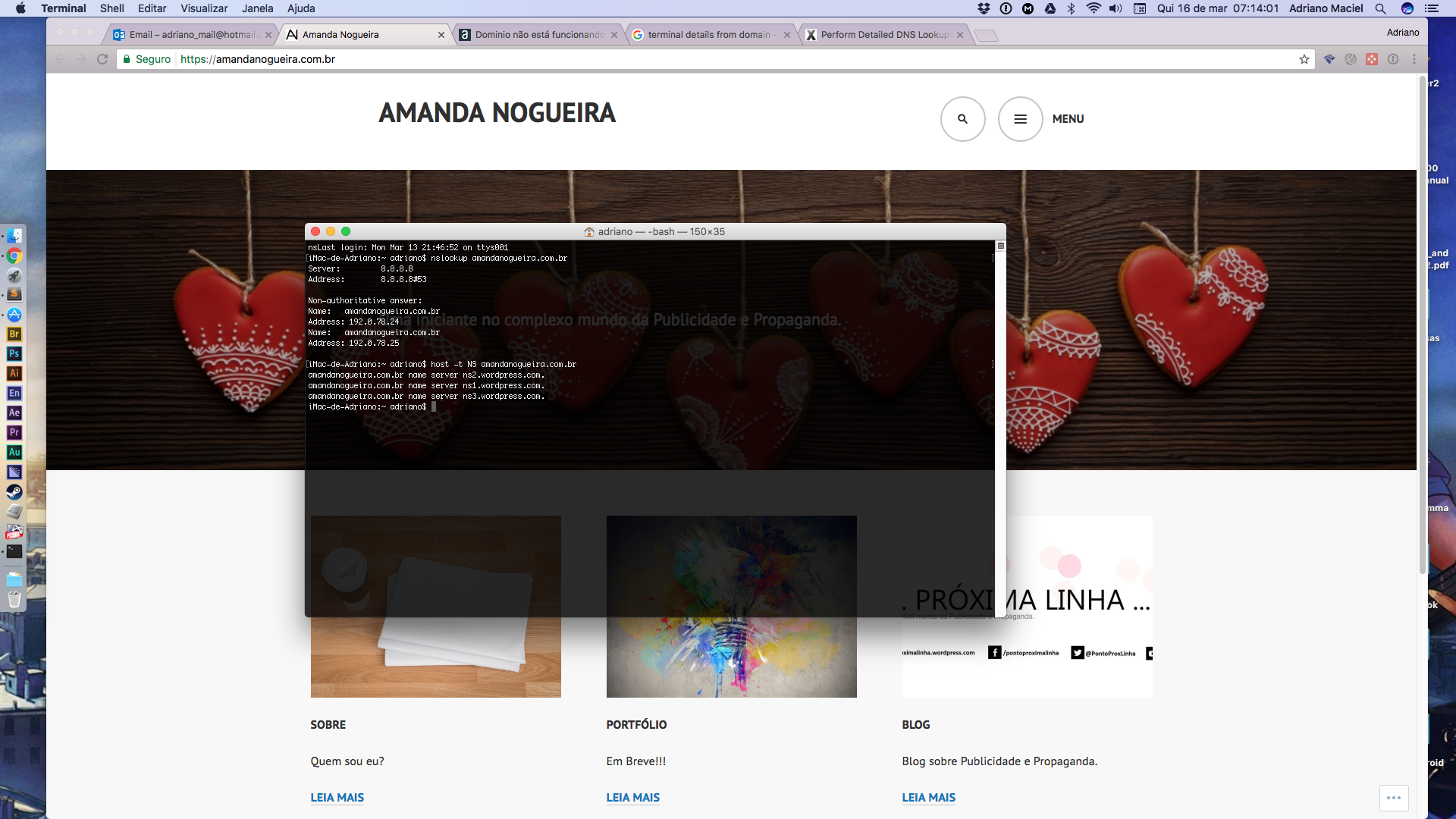Screen dimensions: 1456x819
Task: Launch Adobe Encore from the dock
Action: (14, 393)
